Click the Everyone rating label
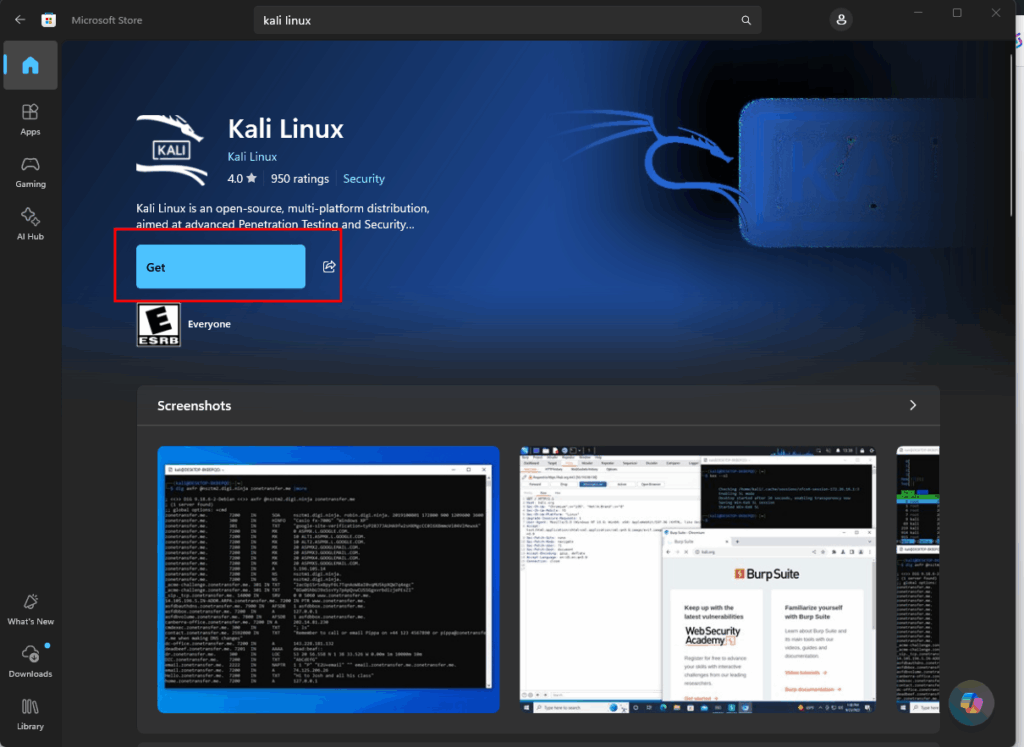The height and width of the screenshot is (747, 1024). coord(209,325)
